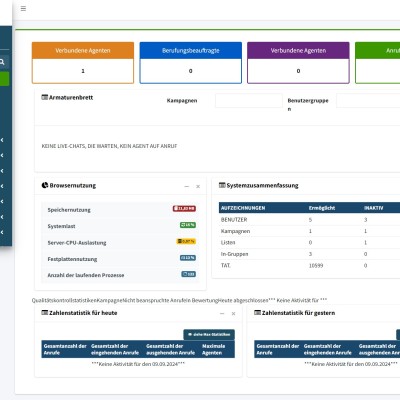Select the TAT row in system summary

point(309,265)
